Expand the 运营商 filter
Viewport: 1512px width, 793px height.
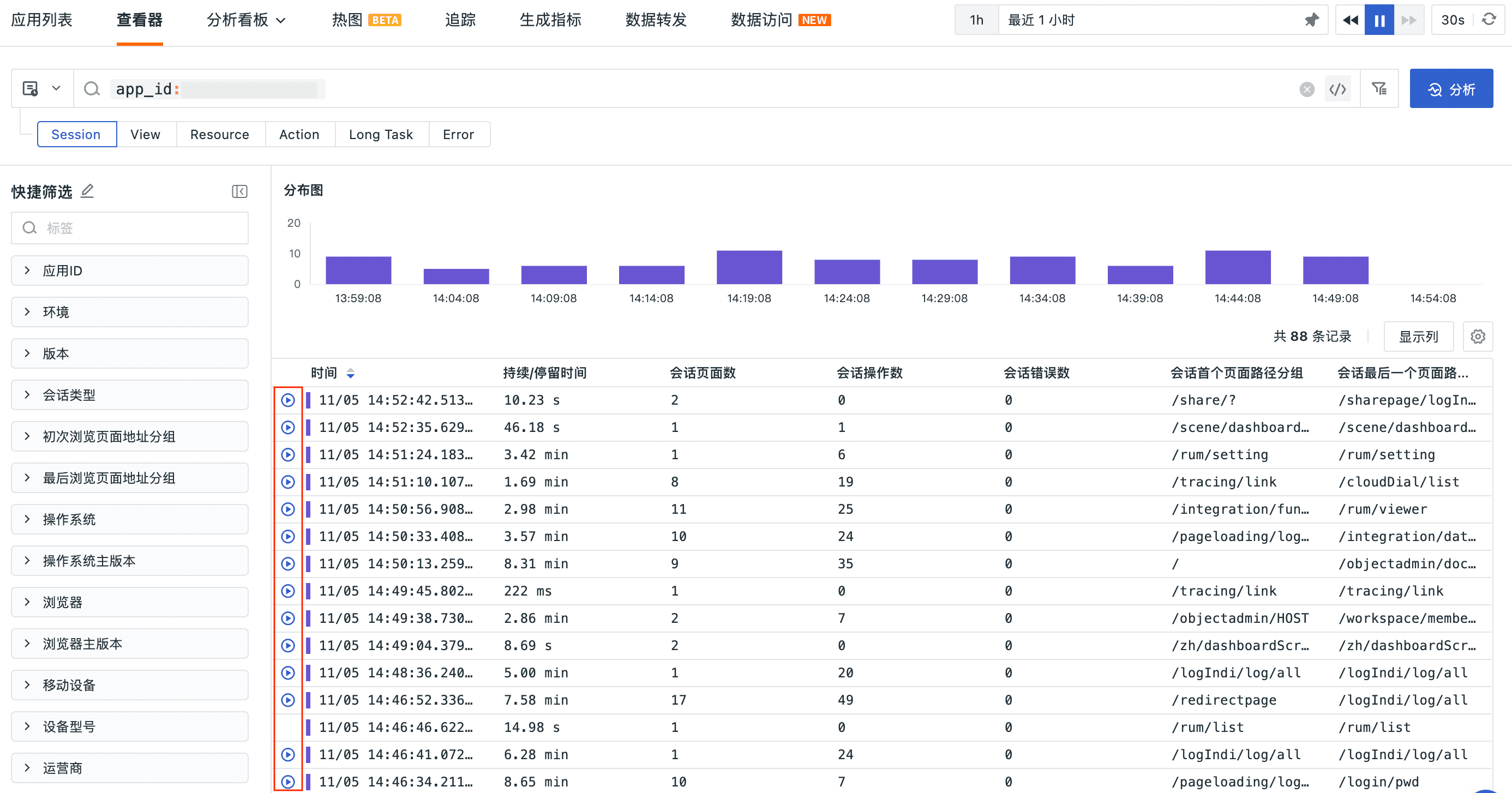pyautogui.click(x=130, y=768)
